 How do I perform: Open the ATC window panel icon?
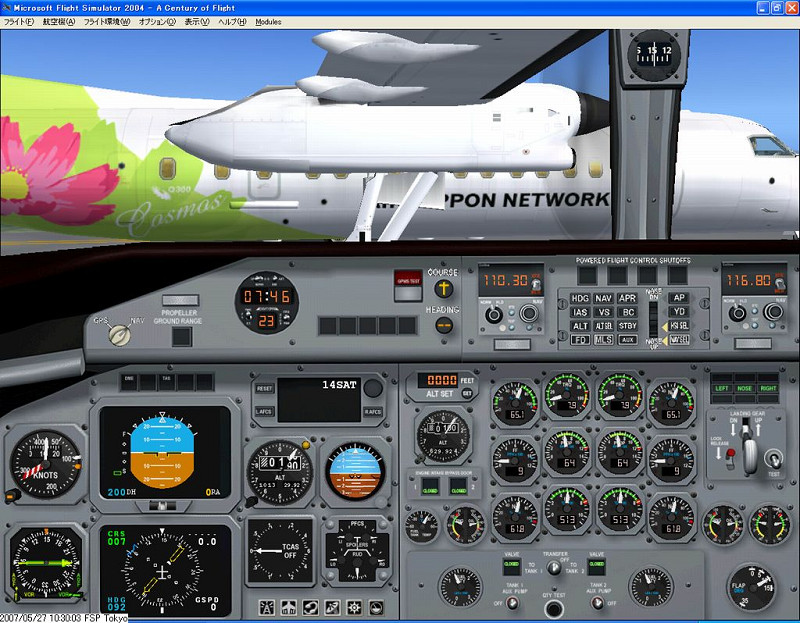pos(266,607)
